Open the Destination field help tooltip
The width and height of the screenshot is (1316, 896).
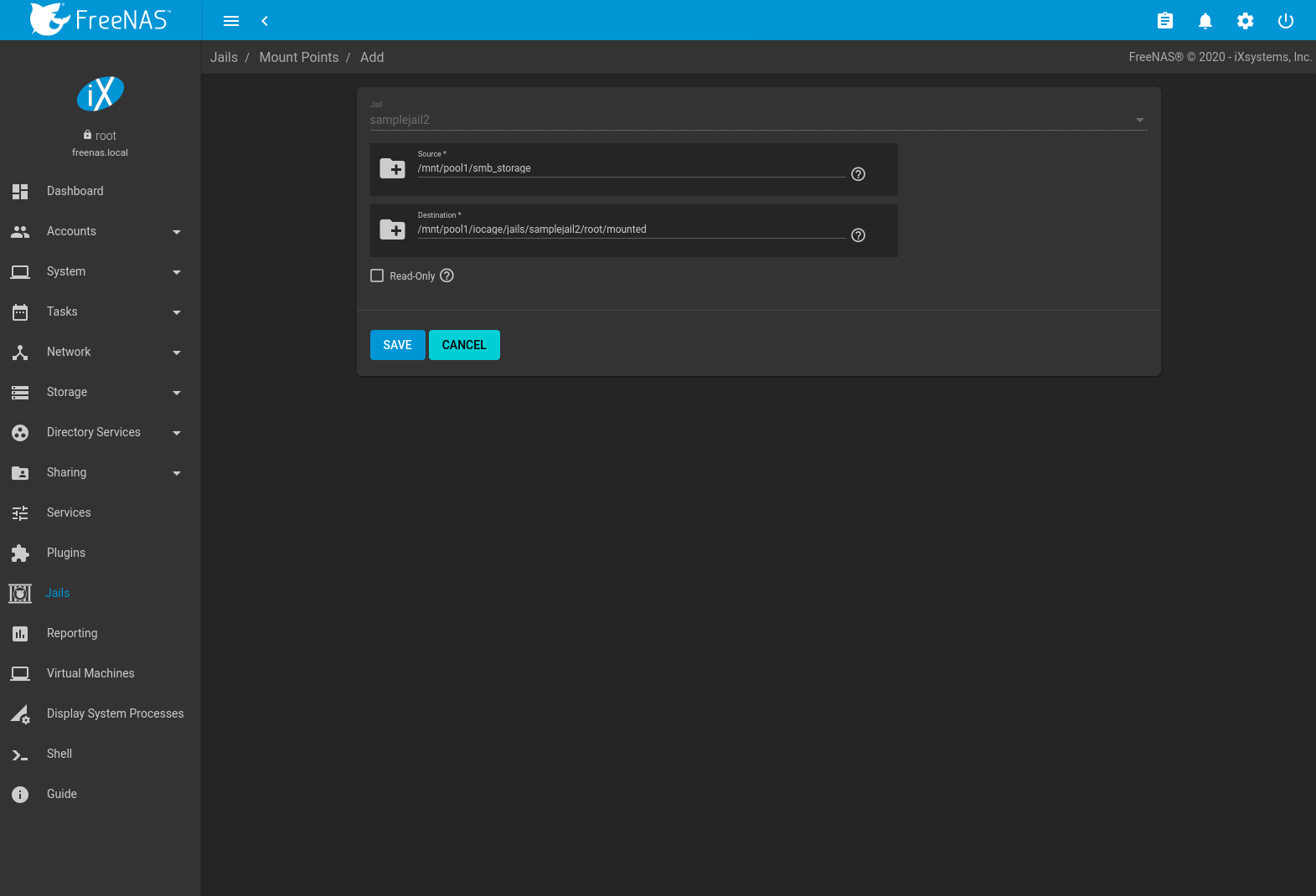[858, 235]
